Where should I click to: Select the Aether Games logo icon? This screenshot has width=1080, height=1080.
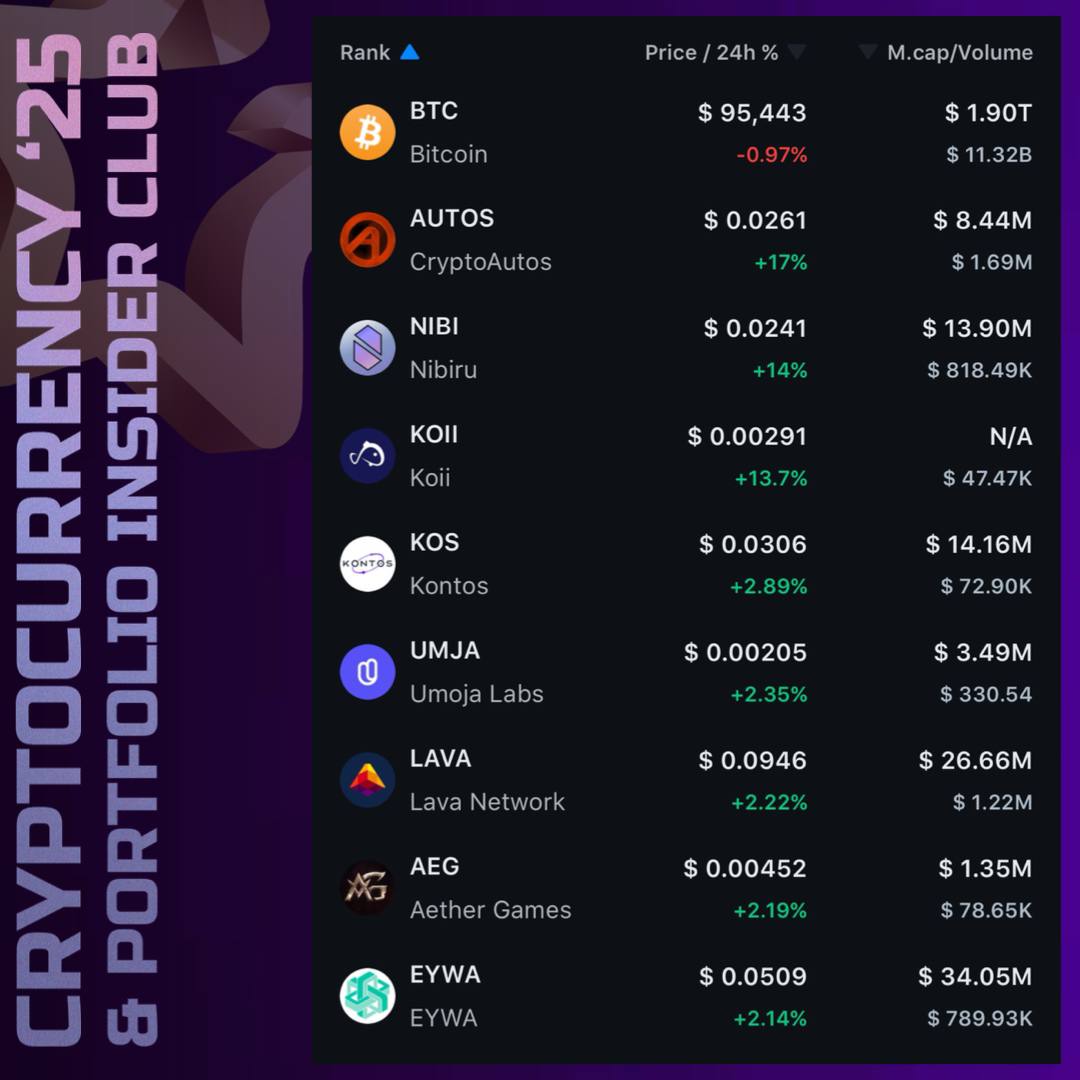(367, 888)
